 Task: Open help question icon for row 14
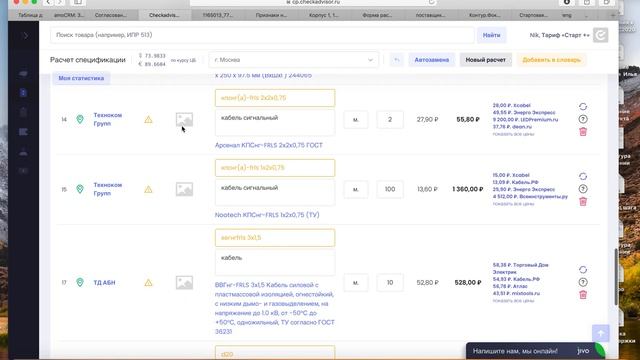[583, 119]
